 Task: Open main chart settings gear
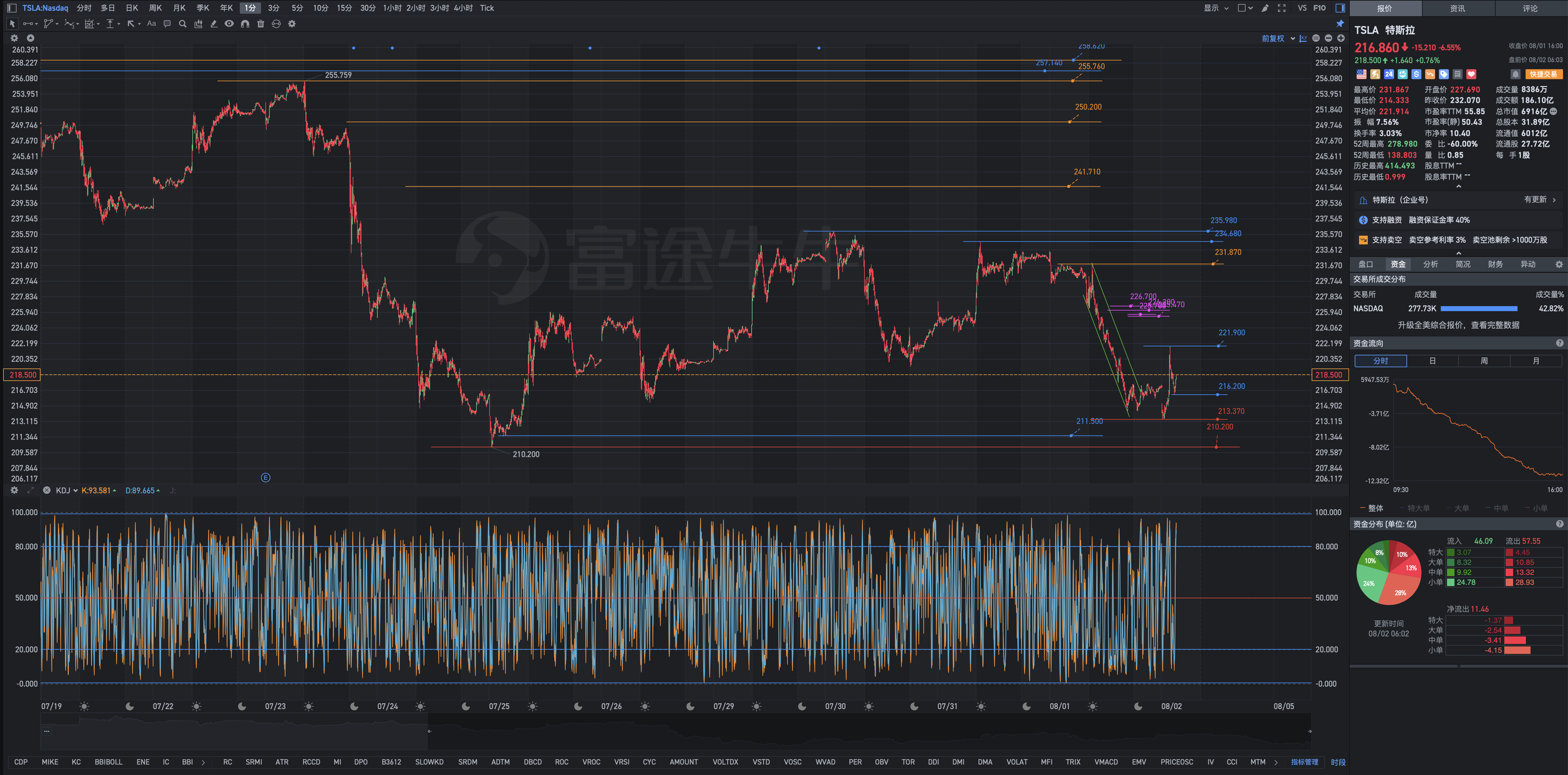coord(15,38)
